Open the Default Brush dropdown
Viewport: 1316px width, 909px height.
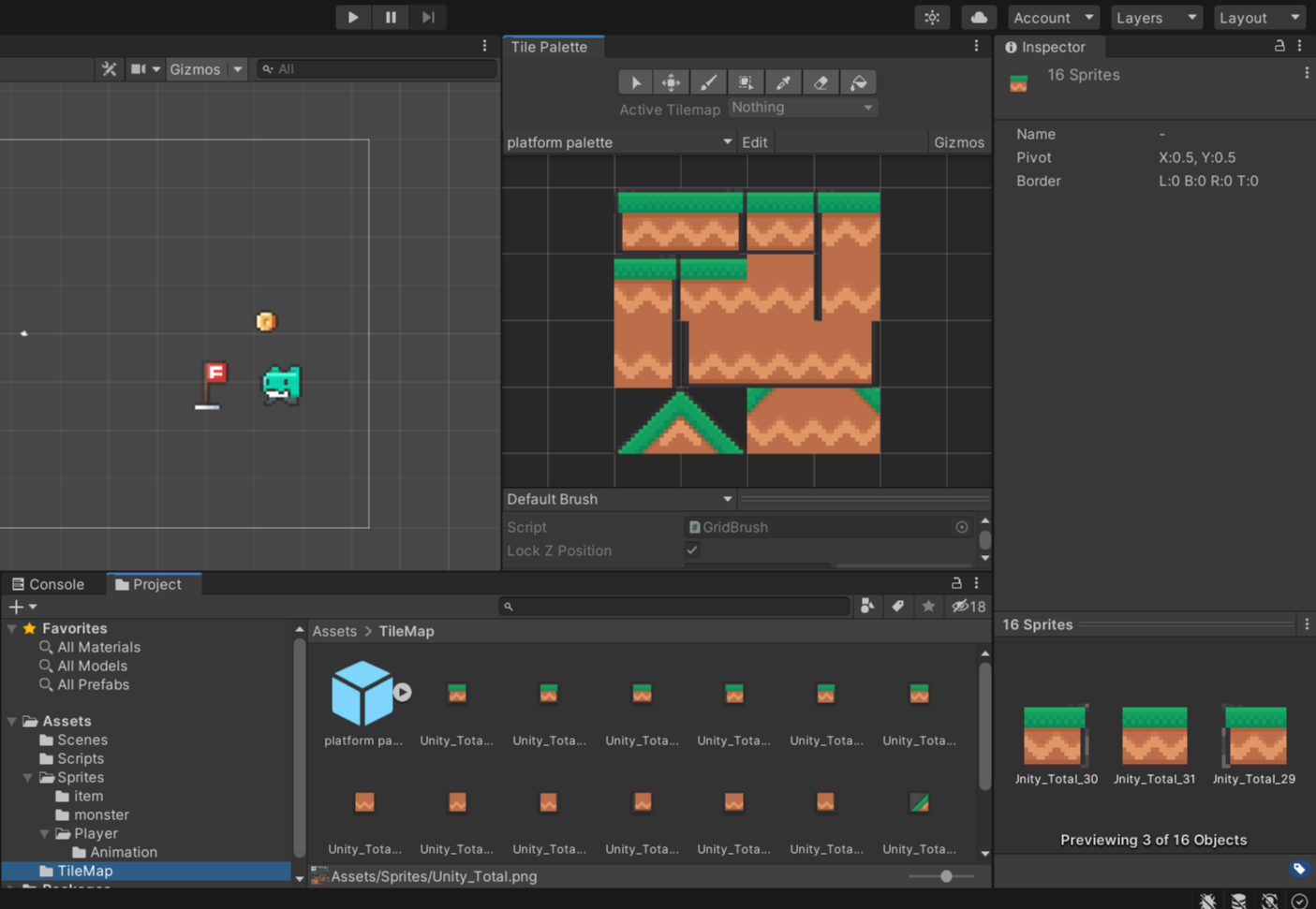(619, 499)
